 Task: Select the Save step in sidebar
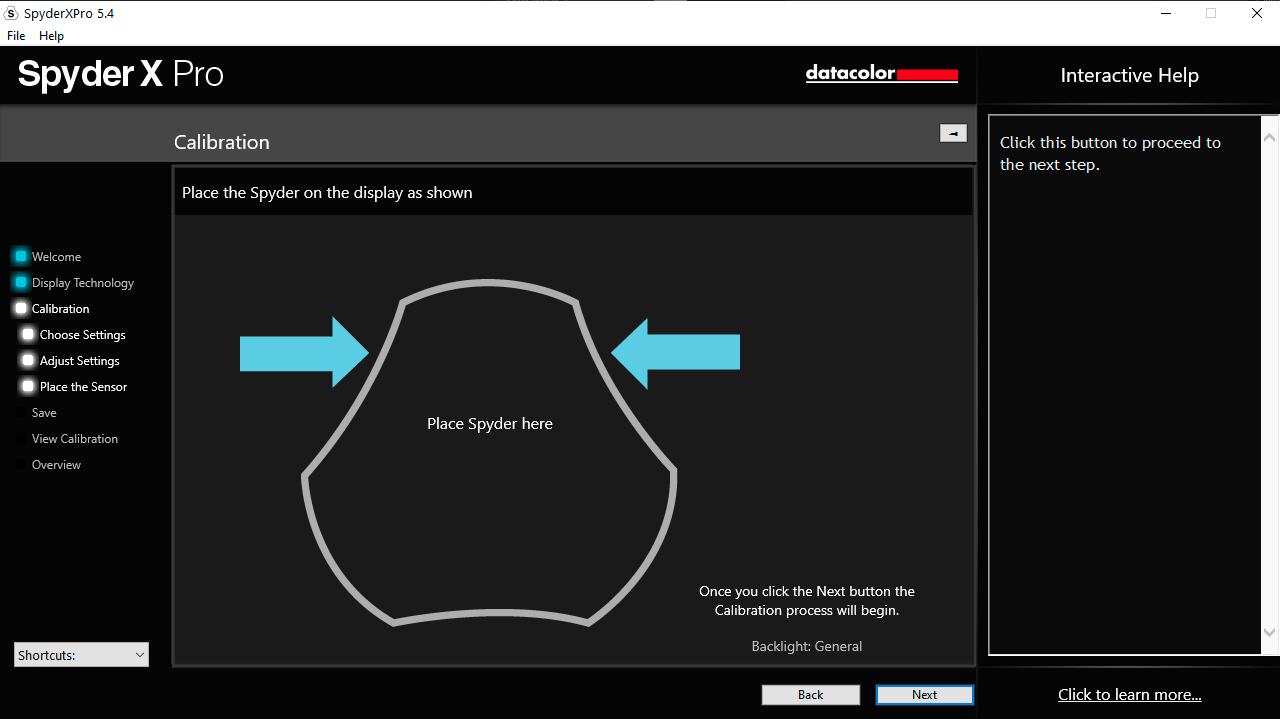click(44, 413)
